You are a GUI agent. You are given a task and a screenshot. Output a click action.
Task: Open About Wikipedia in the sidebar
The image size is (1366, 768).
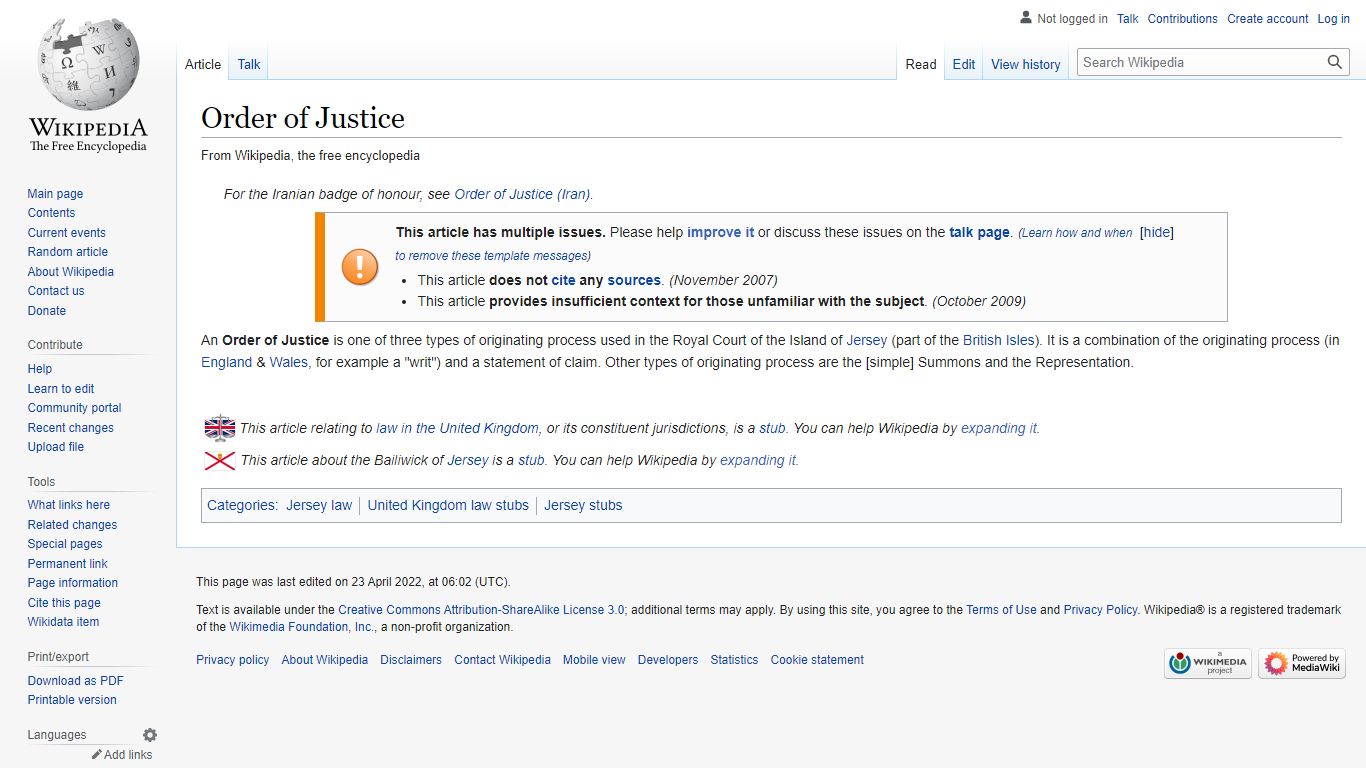click(70, 272)
